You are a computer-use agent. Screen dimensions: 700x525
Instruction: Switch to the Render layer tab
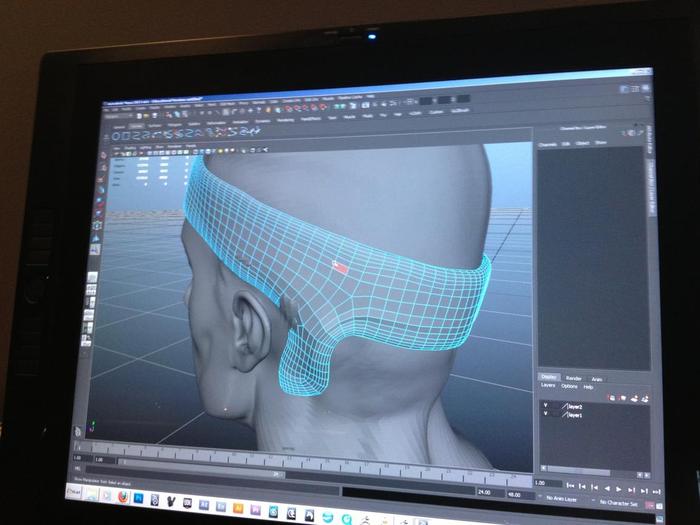(574, 379)
